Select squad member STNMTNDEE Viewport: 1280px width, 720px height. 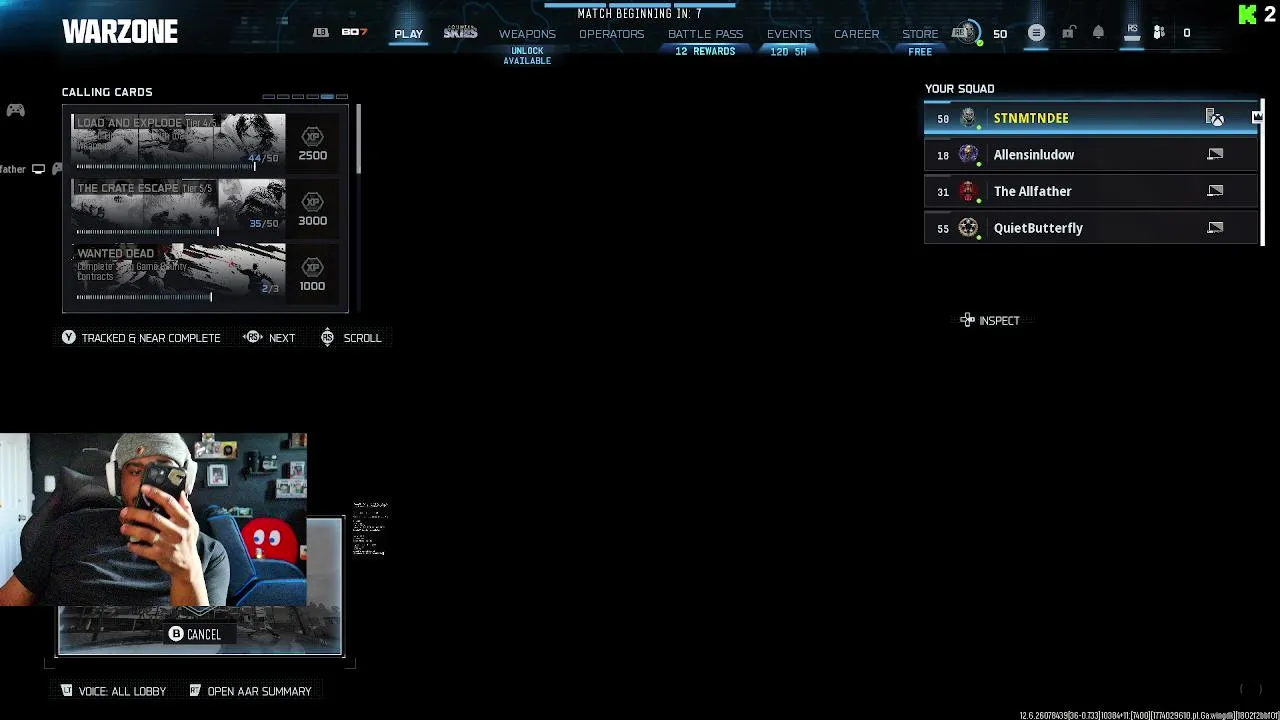(1092, 118)
